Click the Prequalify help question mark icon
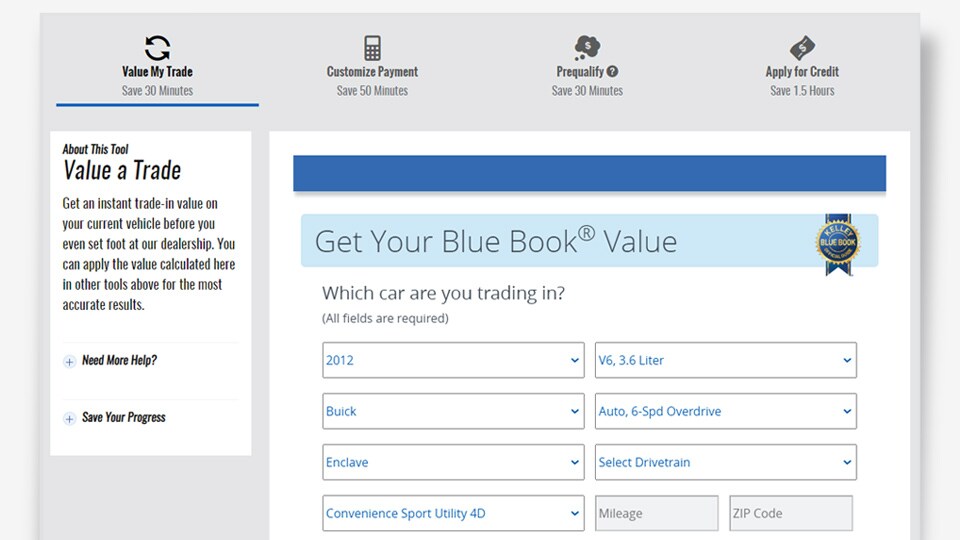Screen dimensions: 960x540 (612, 72)
